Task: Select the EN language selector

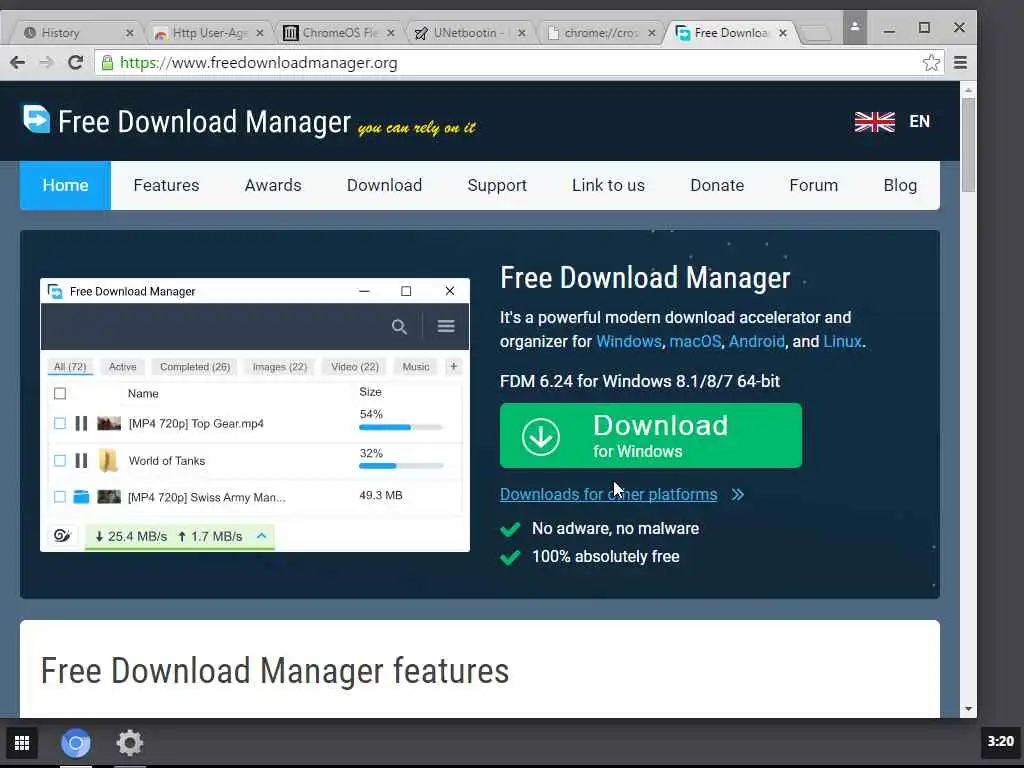Action: pyautogui.click(x=920, y=121)
